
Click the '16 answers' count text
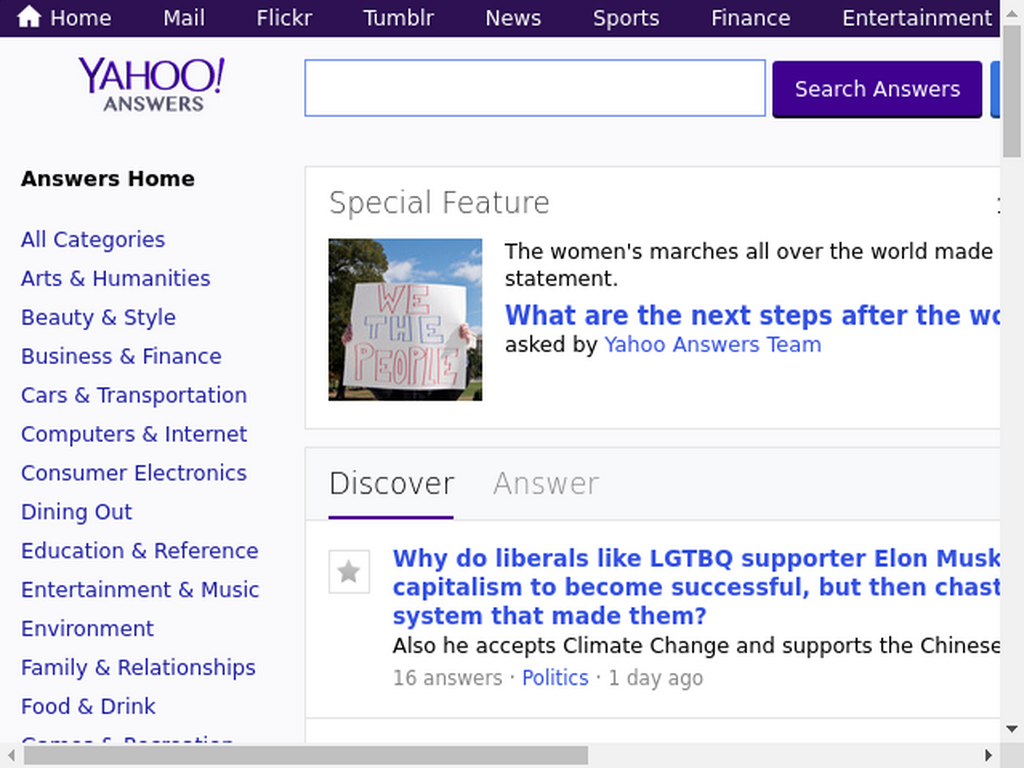[x=447, y=678]
